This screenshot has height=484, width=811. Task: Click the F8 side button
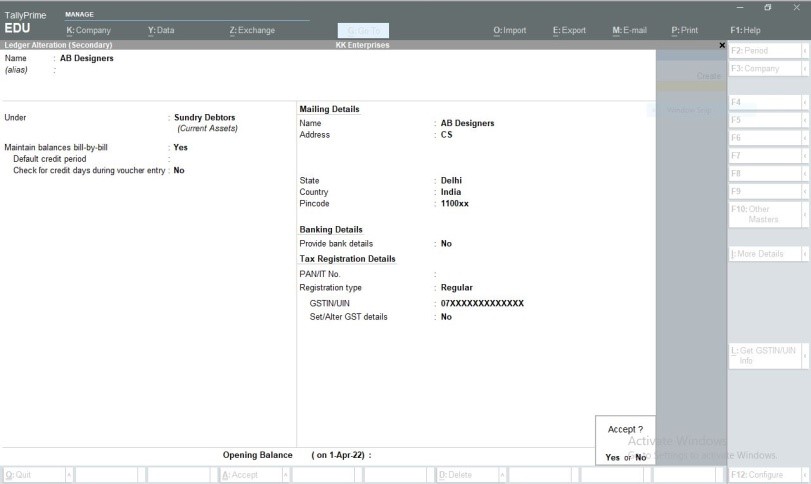tap(765, 173)
